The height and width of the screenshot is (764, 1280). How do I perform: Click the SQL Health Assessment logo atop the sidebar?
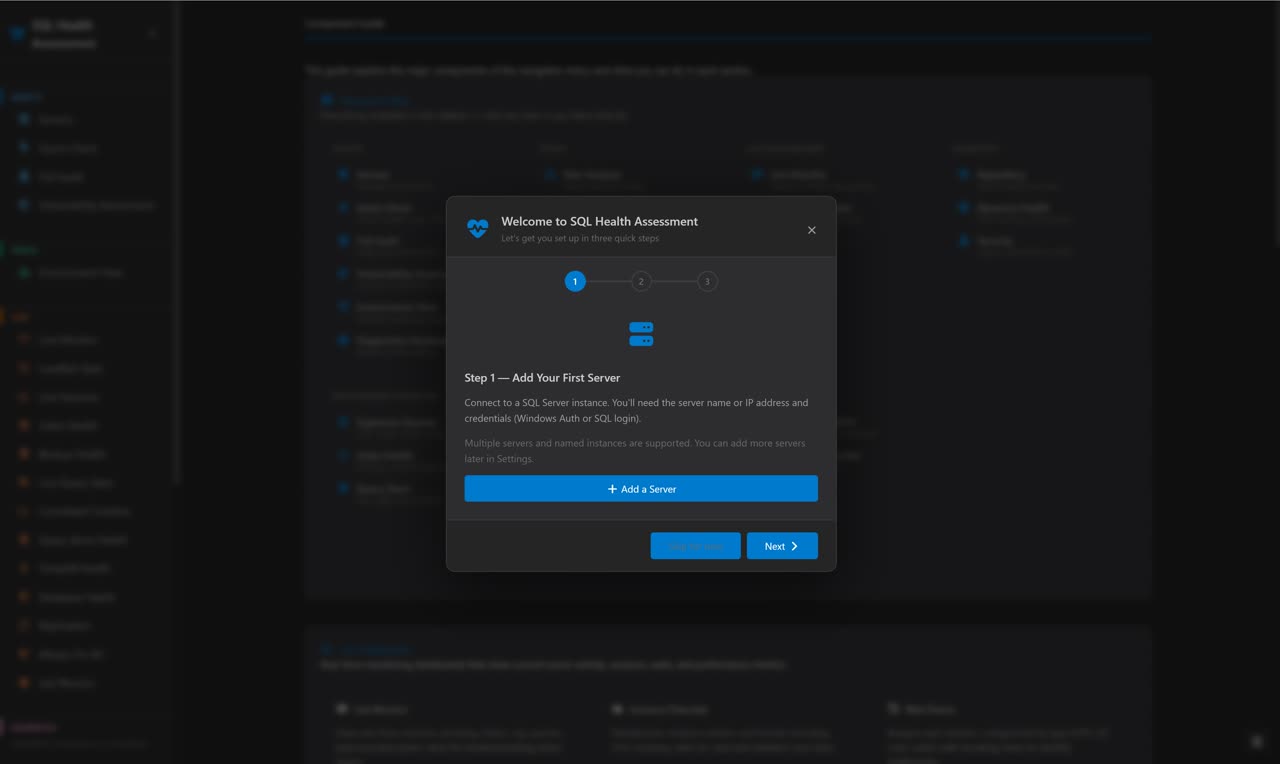pyautogui.click(x=17, y=32)
